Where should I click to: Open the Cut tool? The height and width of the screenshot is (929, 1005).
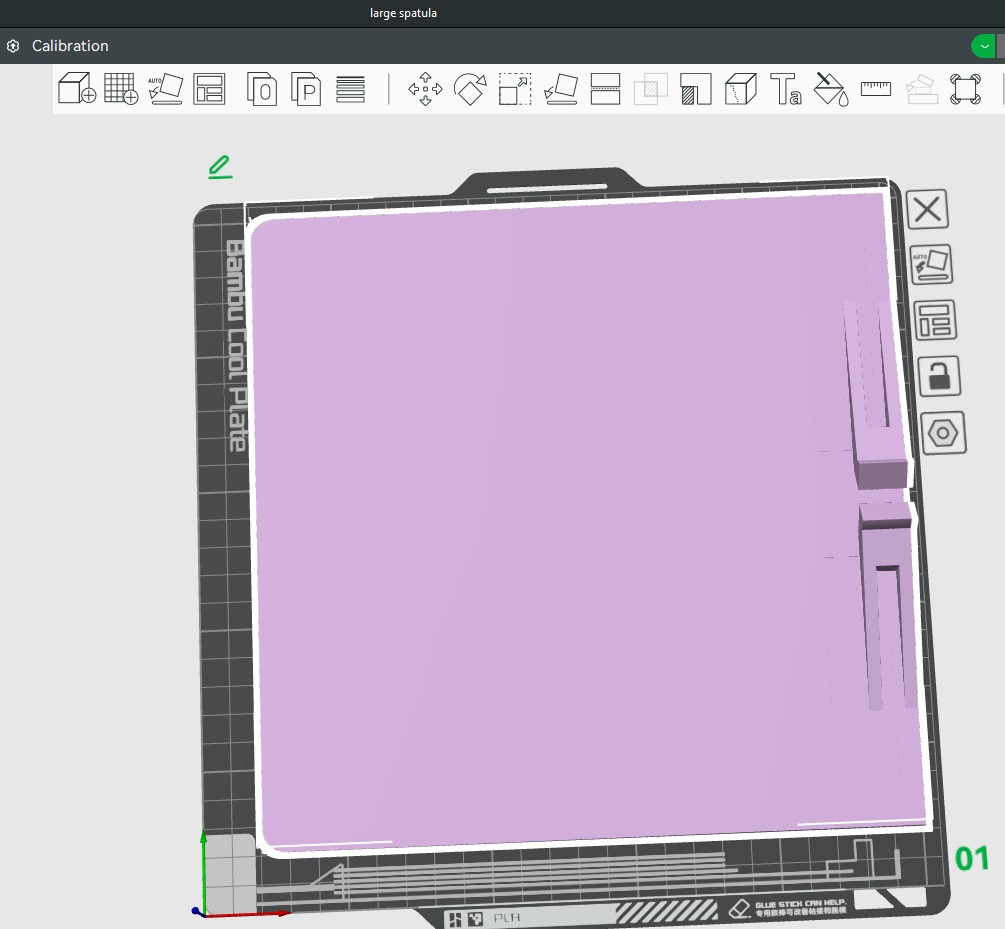click(x=605, y=88)
